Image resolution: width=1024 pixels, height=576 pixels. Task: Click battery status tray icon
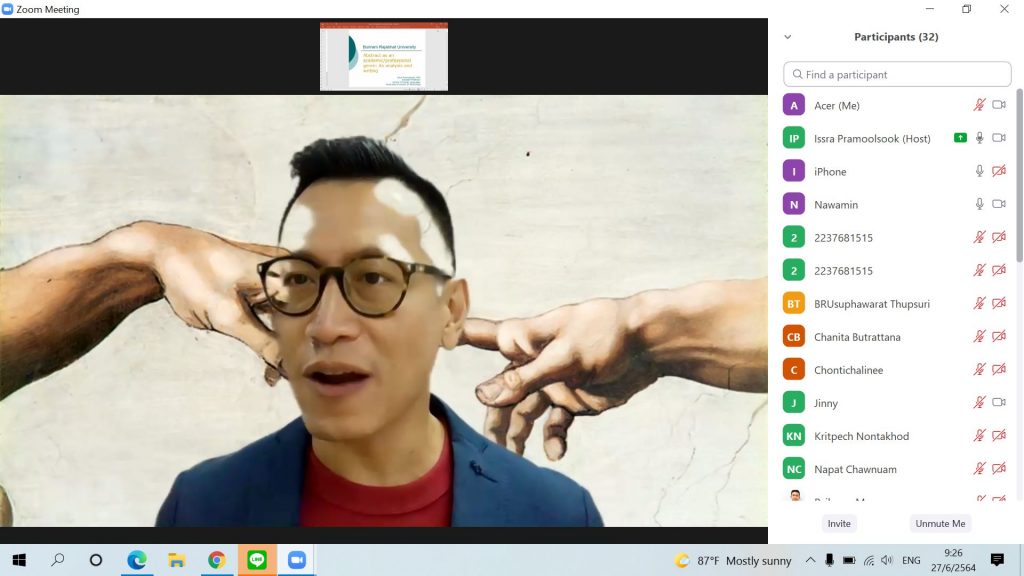(848, 560)
